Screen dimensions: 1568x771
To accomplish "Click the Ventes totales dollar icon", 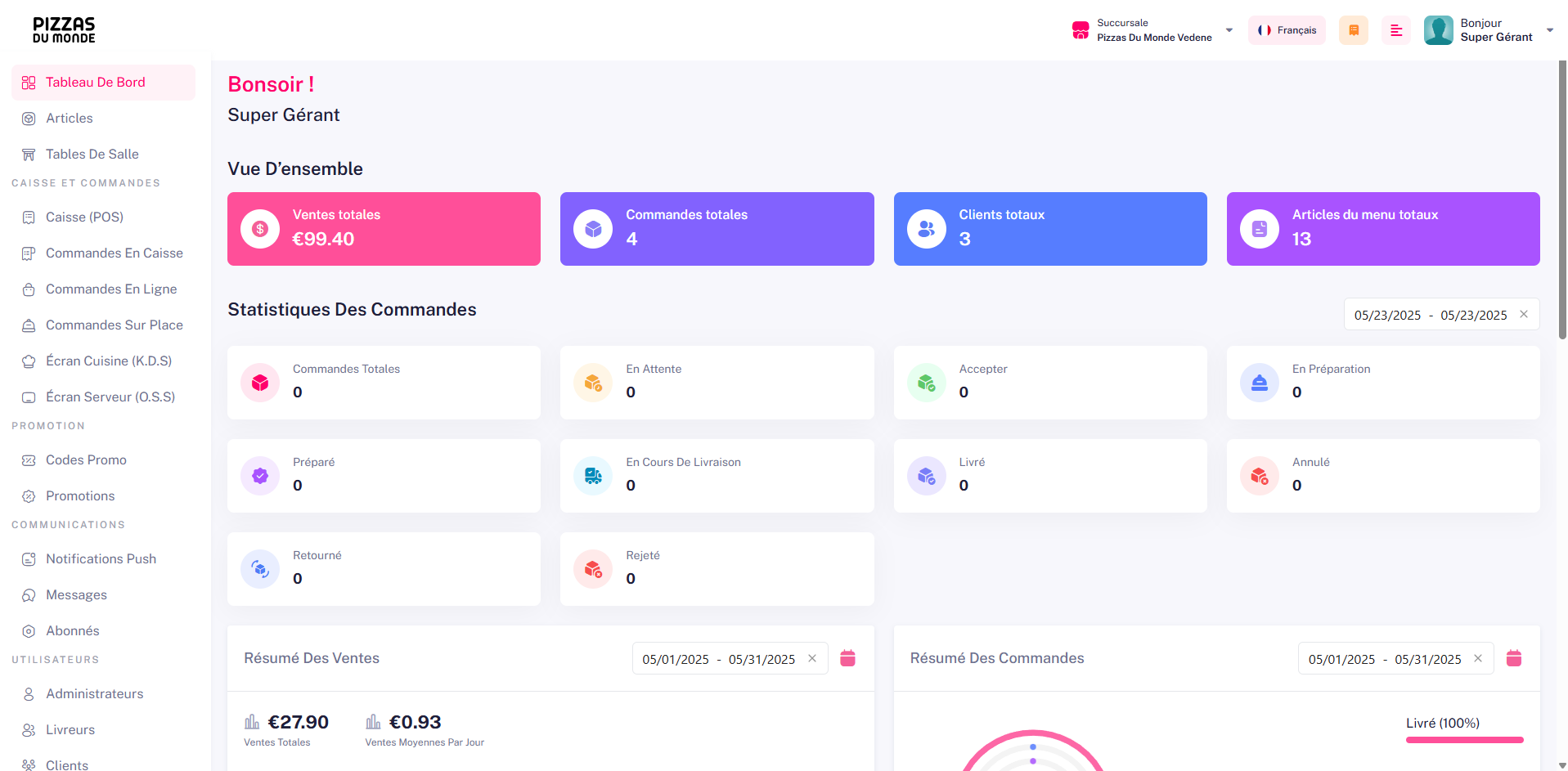I will pyautogui.click(x=260, y=229).
